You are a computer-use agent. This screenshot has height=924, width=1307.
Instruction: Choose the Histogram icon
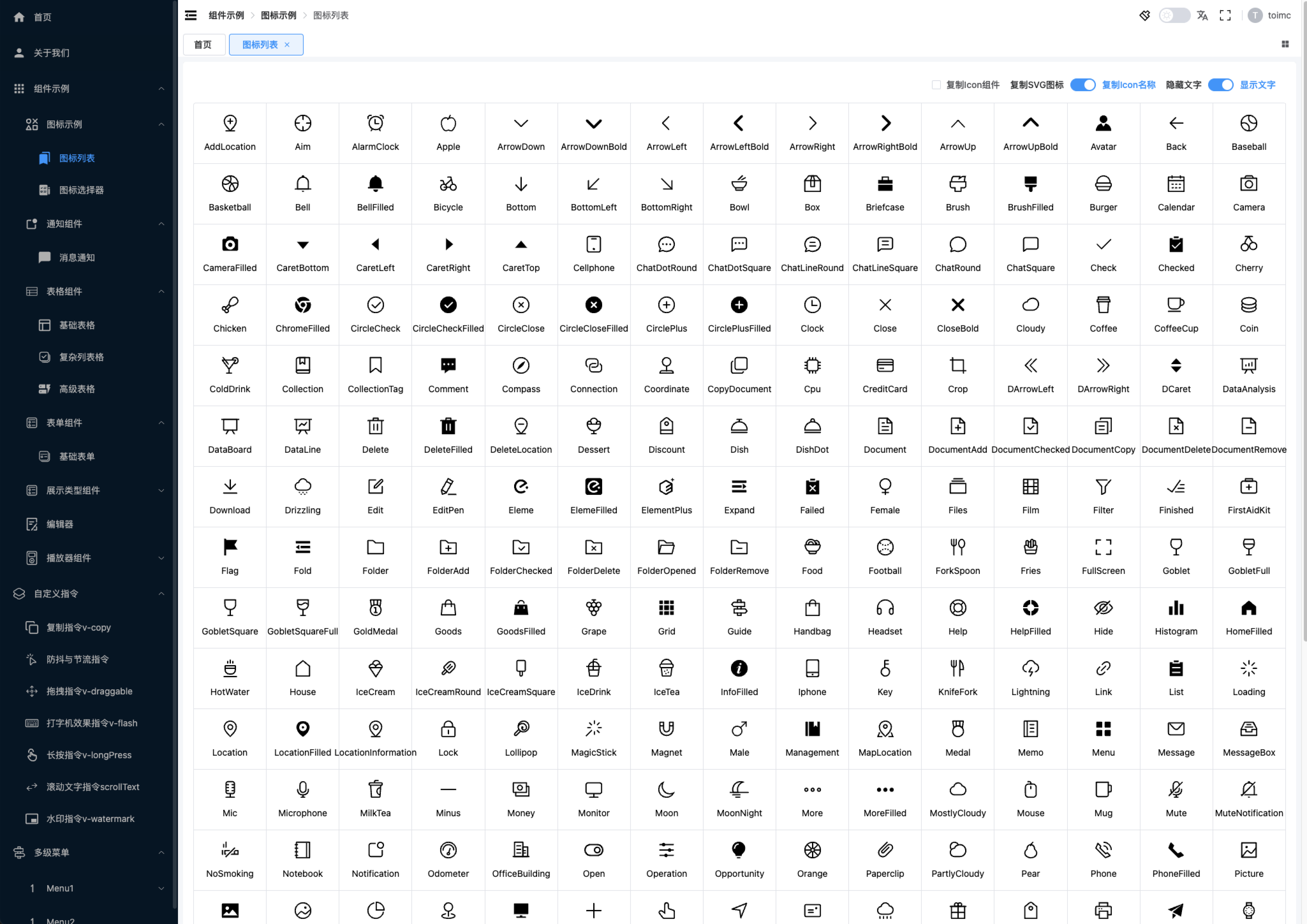(1176, 608)
